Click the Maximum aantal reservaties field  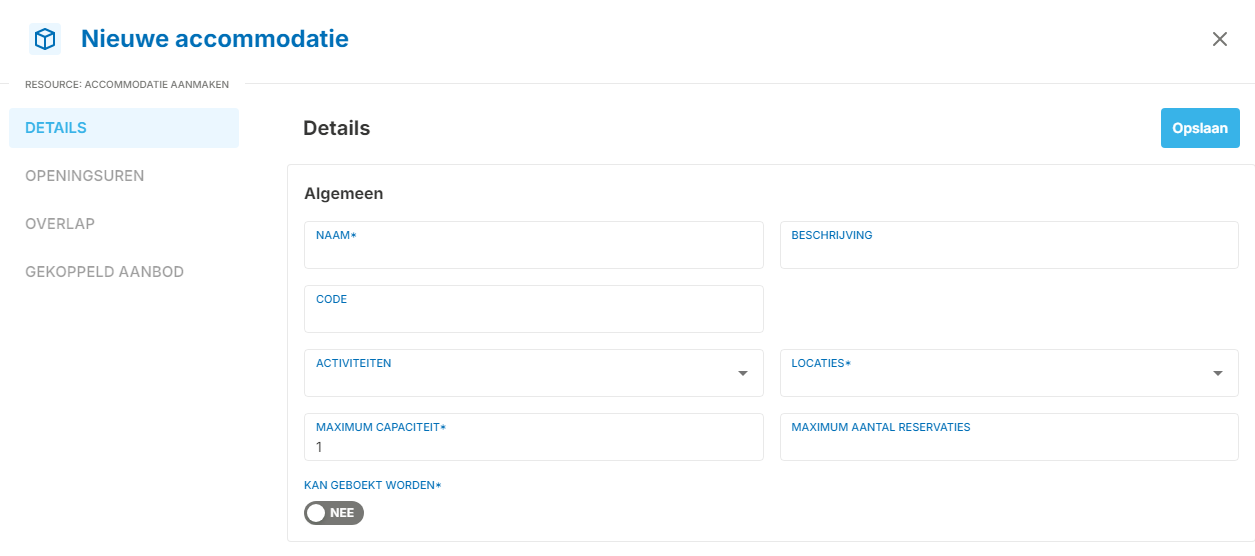pos(1009,437)
